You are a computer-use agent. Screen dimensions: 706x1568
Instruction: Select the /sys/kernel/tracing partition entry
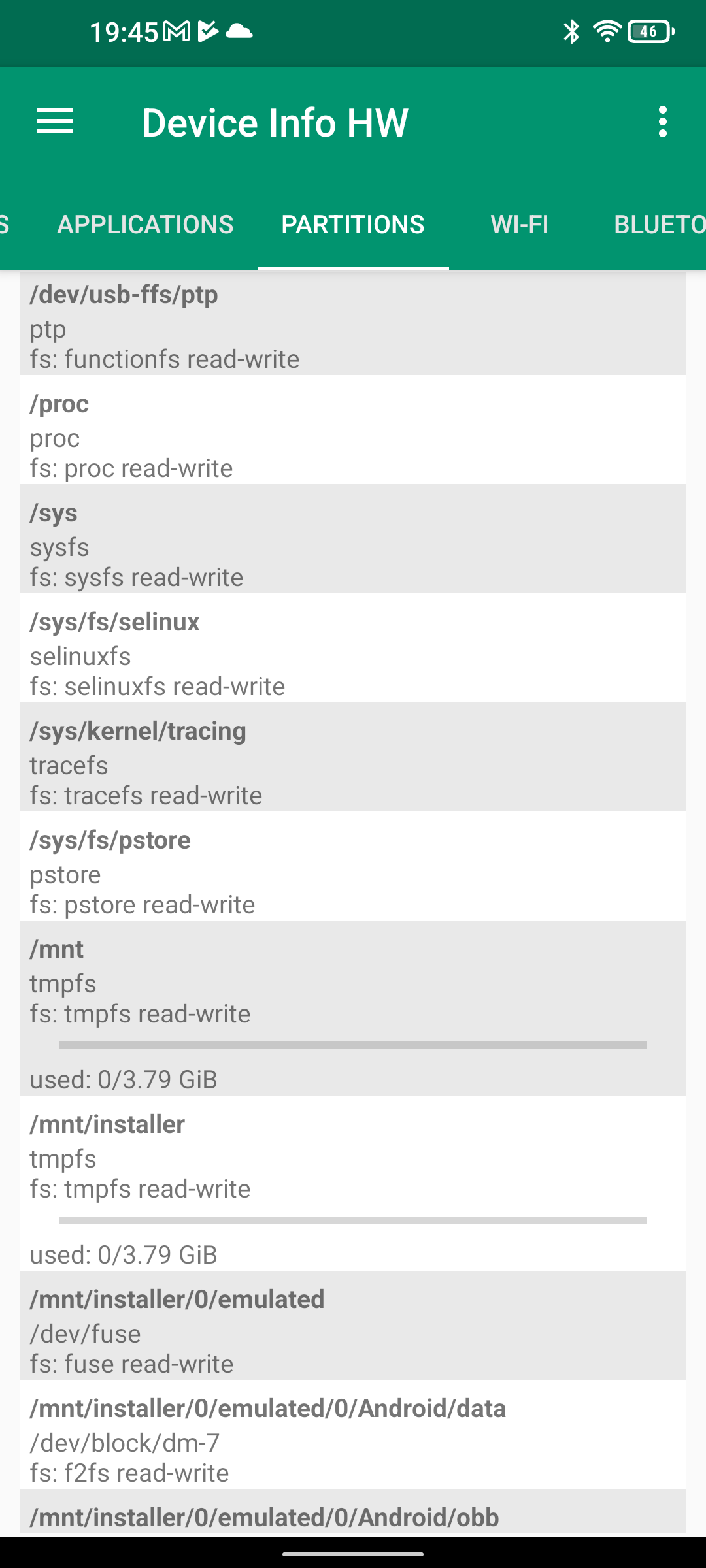tap(353, 762)
